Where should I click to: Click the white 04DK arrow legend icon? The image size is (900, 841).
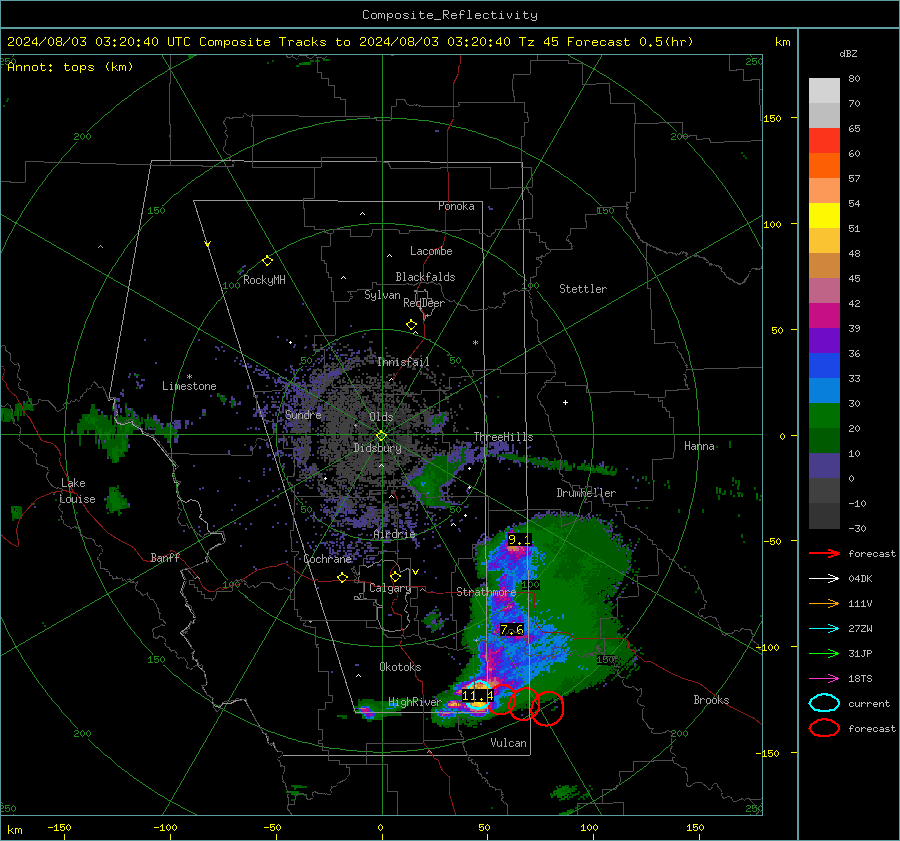pos(824,579)
